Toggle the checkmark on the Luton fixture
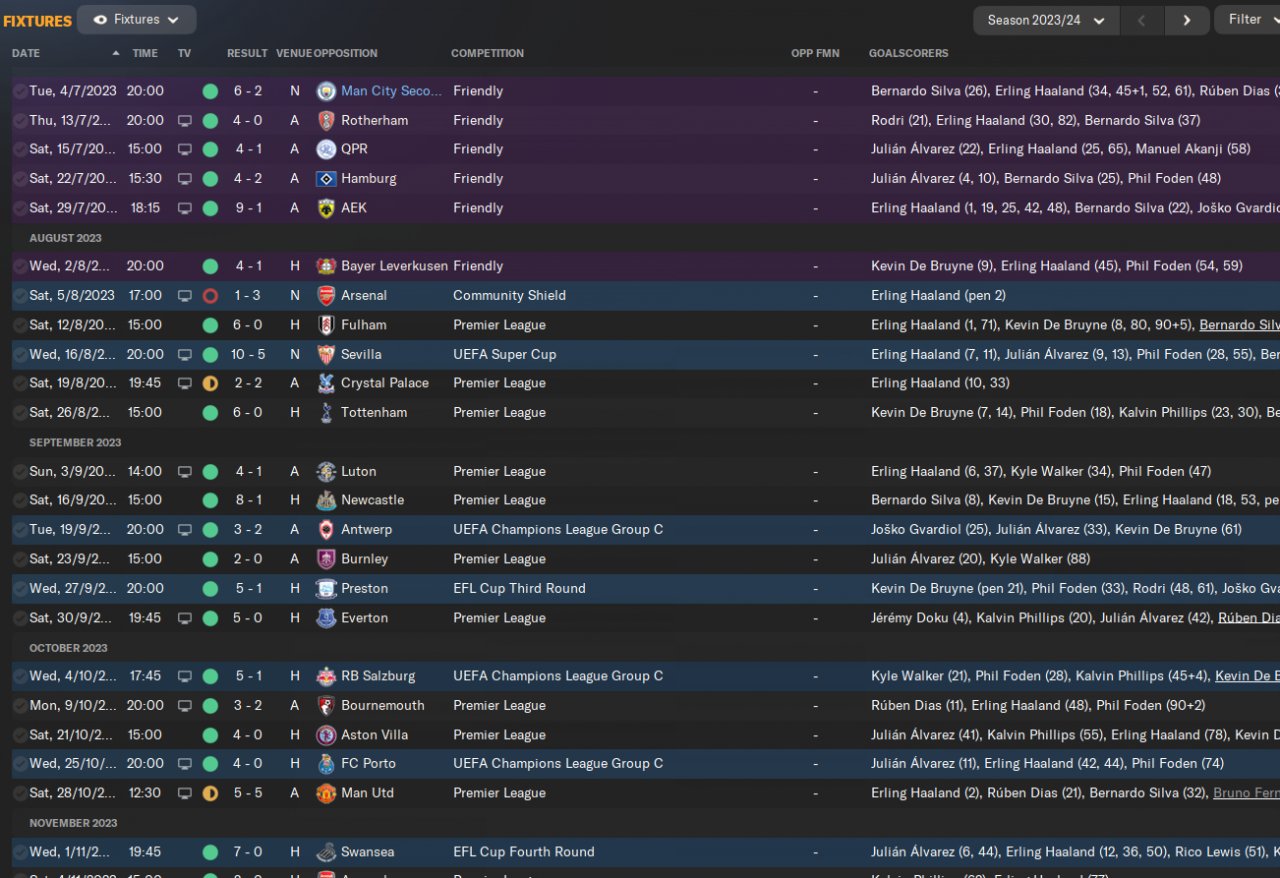The width and height of the screenshot is (1280, 878). (x=20, y=472)
